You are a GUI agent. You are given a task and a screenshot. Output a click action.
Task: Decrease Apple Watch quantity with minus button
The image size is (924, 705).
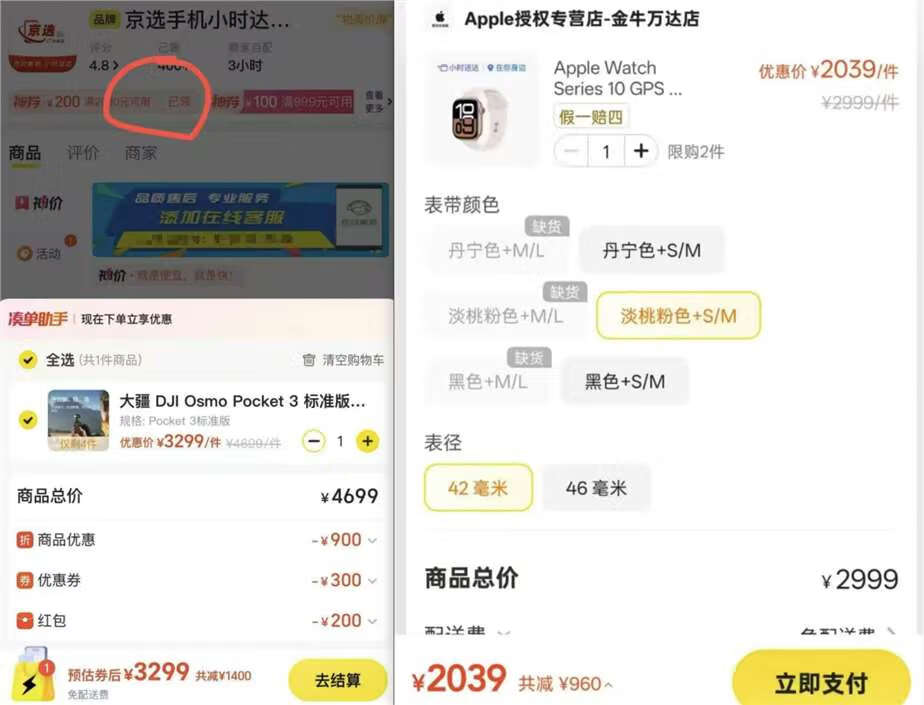coord(571,151)
